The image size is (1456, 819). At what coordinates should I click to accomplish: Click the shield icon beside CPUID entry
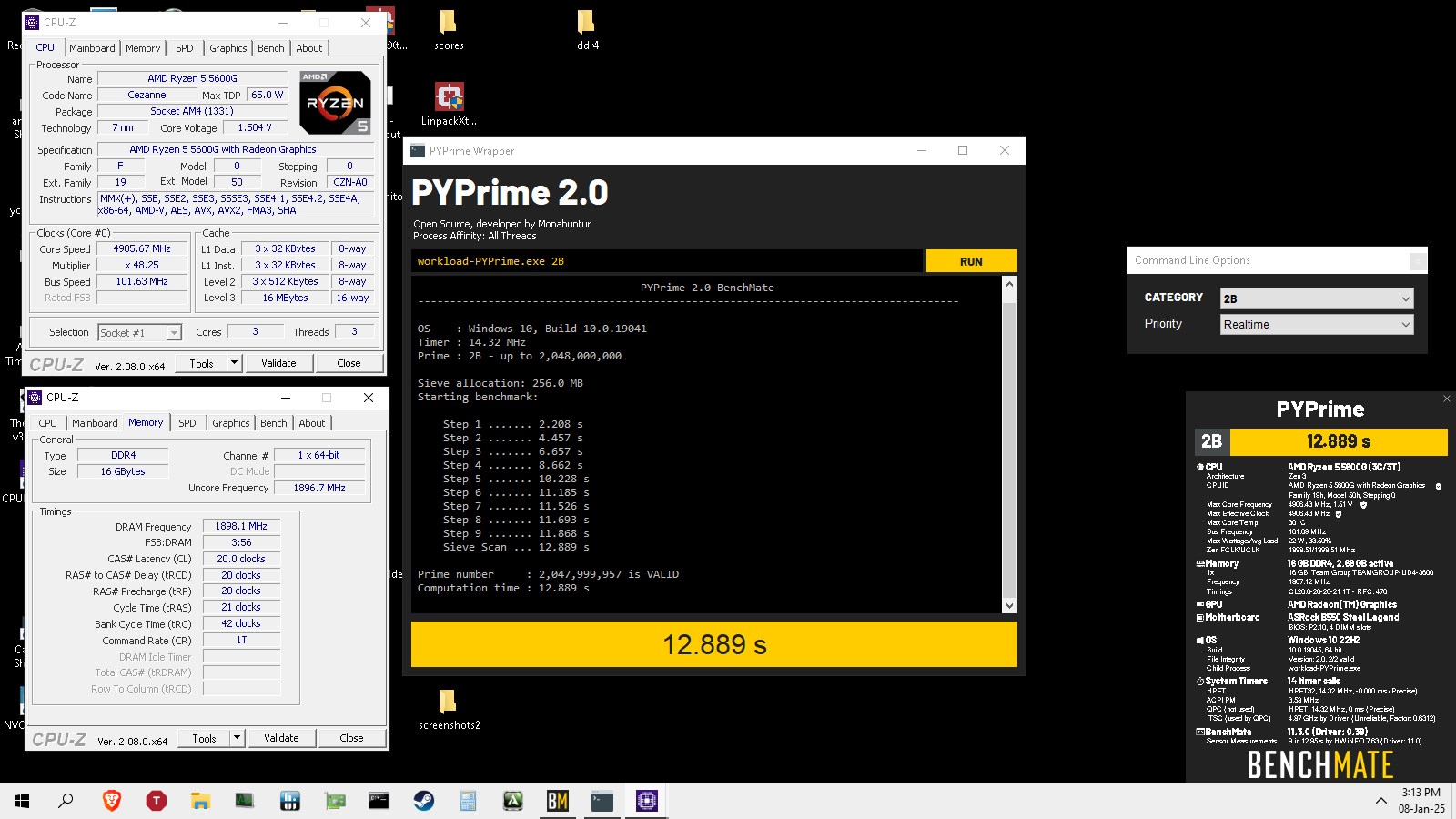pos(1439,486)
